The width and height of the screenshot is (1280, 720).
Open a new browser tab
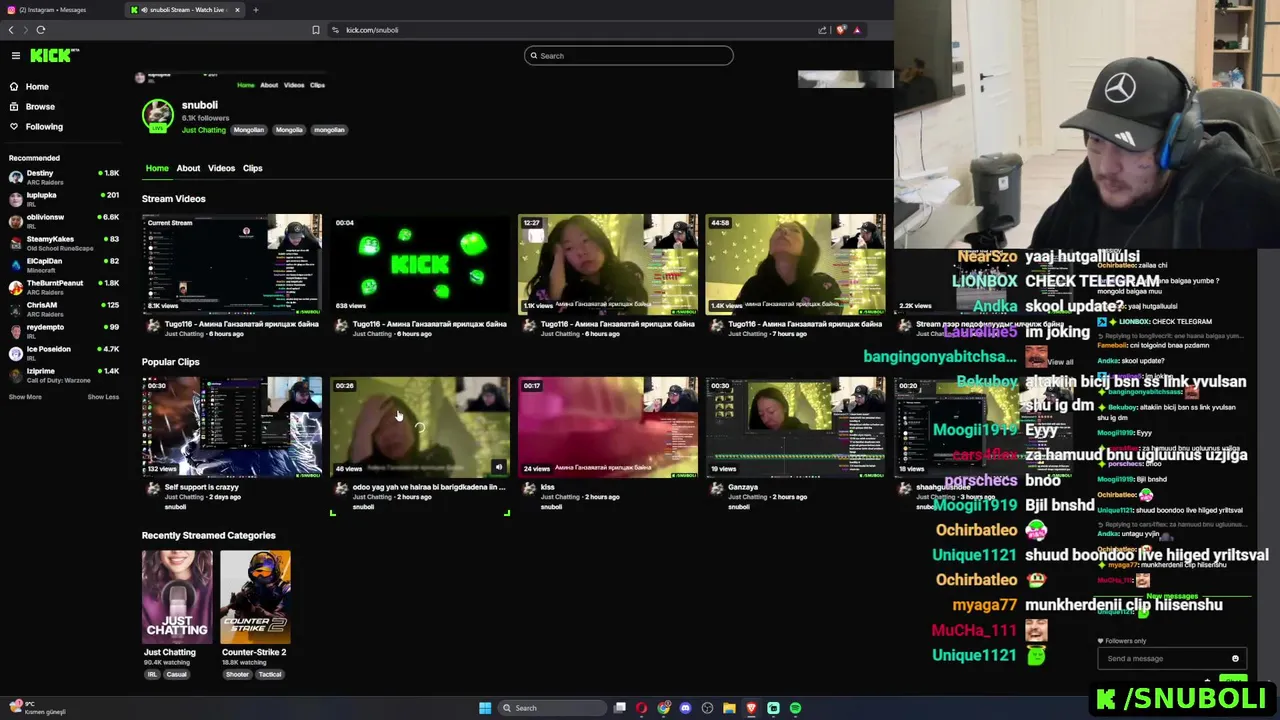(255, 10)
